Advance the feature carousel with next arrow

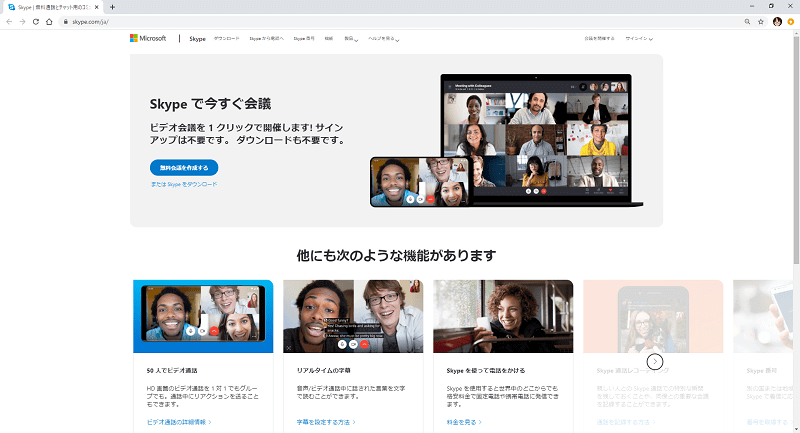coord(655,362)
